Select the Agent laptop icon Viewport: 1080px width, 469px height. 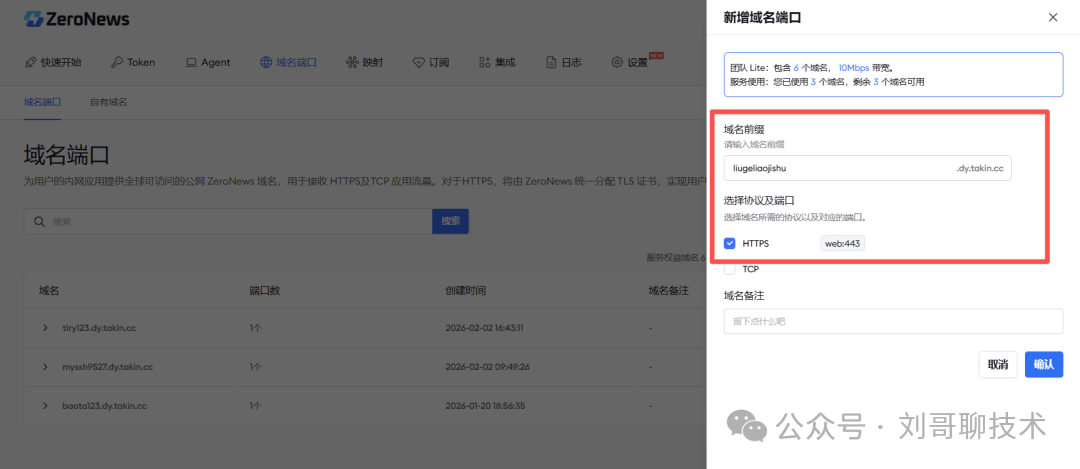[x=191, y=62]
